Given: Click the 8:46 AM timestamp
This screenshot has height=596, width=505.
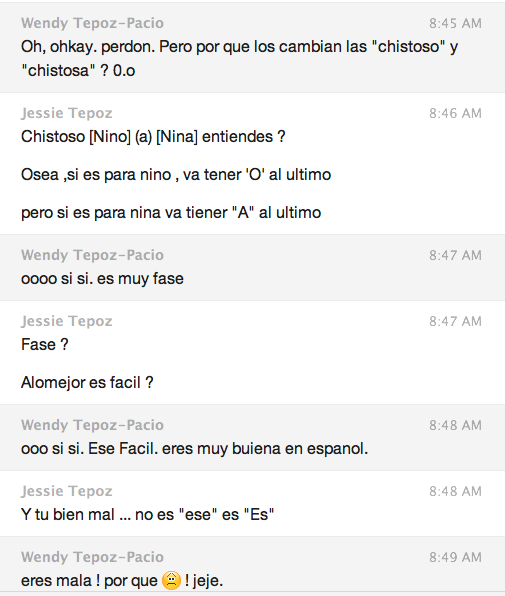Looking at the screenshot, I should coord(455,113).
